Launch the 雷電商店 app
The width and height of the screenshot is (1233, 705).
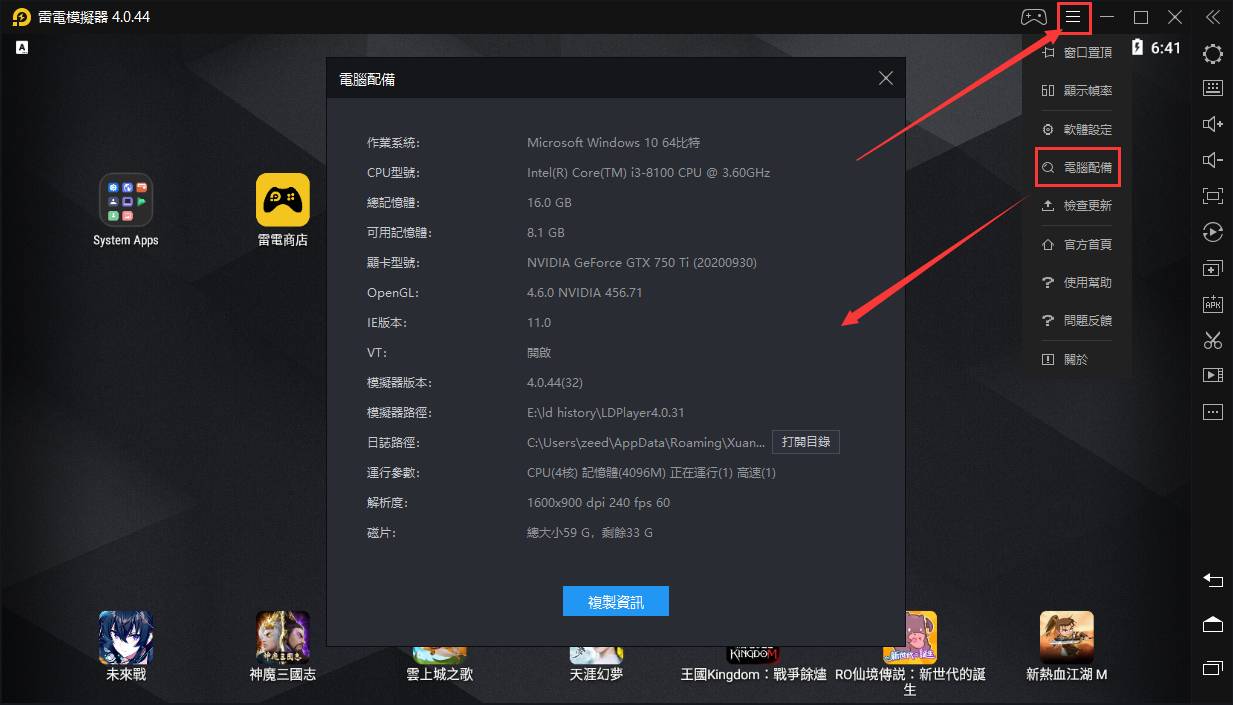tap(283, 210)
